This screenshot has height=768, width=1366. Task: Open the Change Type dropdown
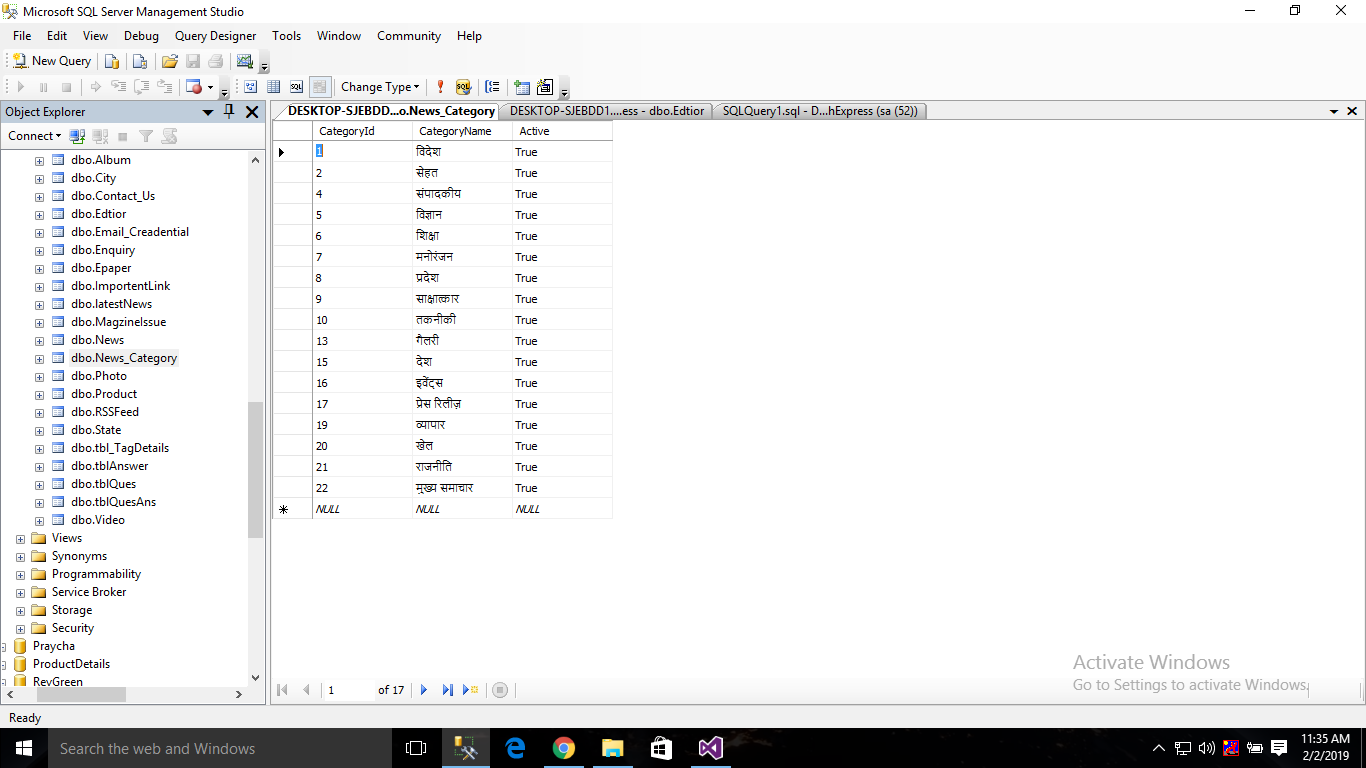[x=380, y=87]
